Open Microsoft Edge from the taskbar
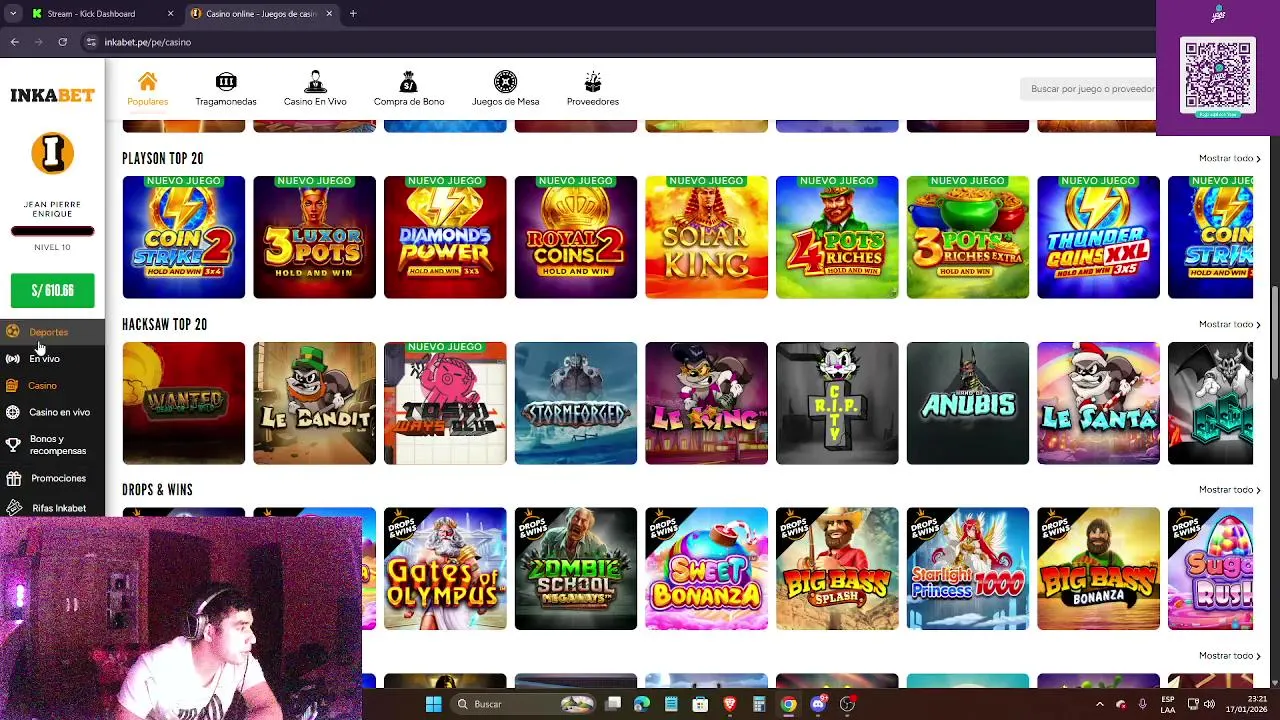The image size is (1280, 720). point(642,704)
